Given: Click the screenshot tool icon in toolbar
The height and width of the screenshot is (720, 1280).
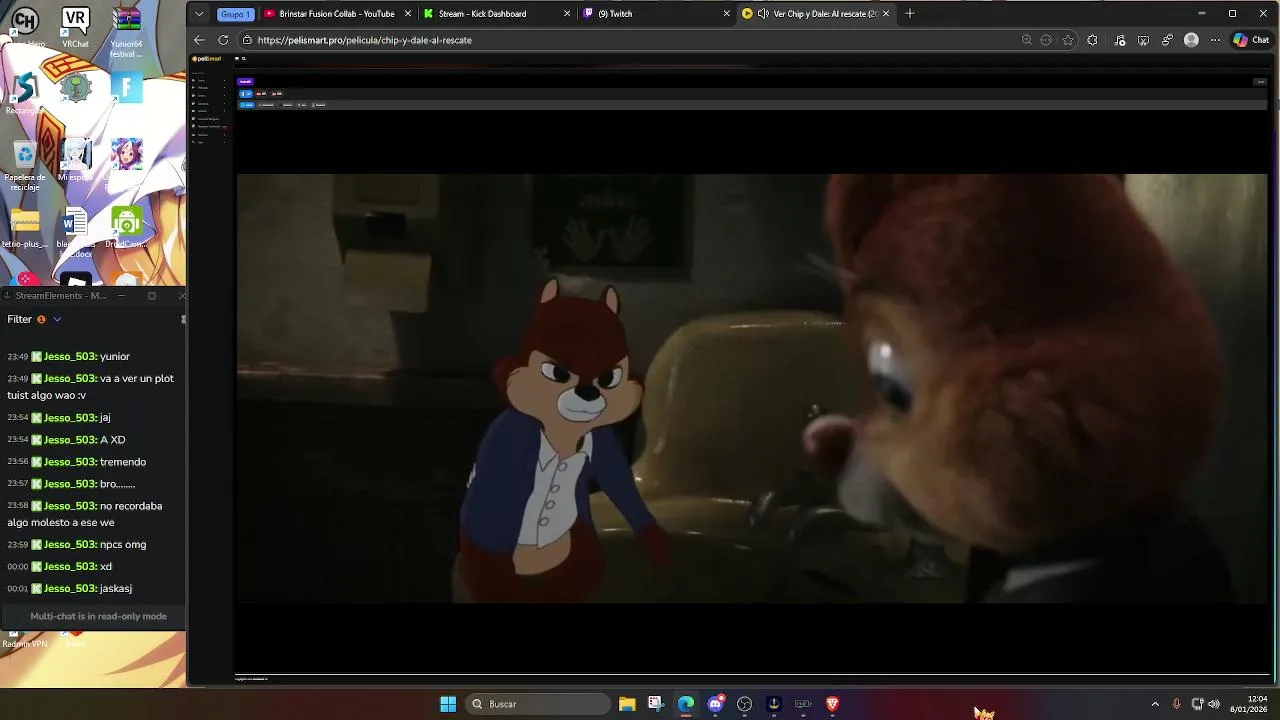Looking at the screenshot, I should (x=1143, y=40).
